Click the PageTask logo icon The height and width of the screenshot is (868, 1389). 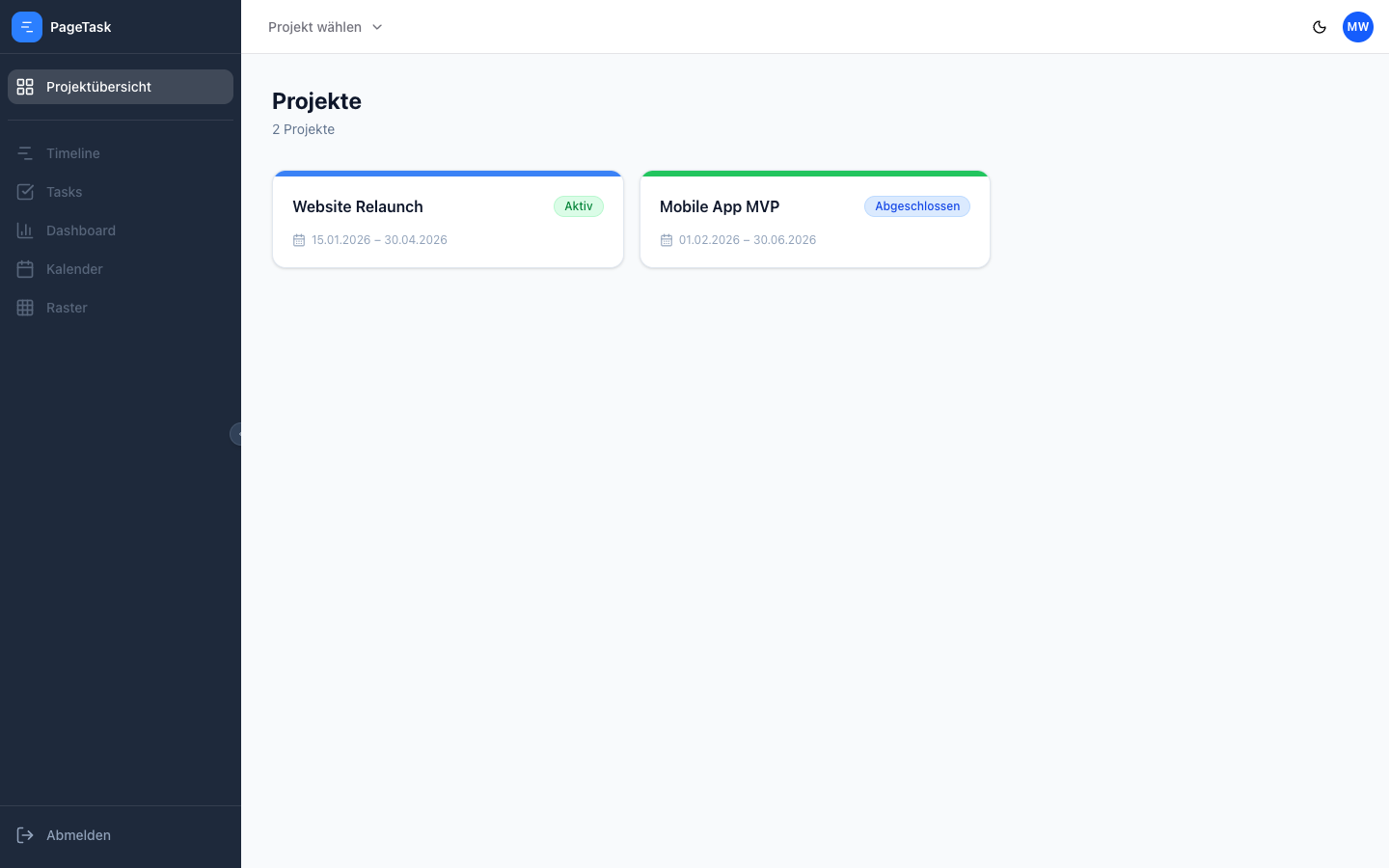click(27, 27)
